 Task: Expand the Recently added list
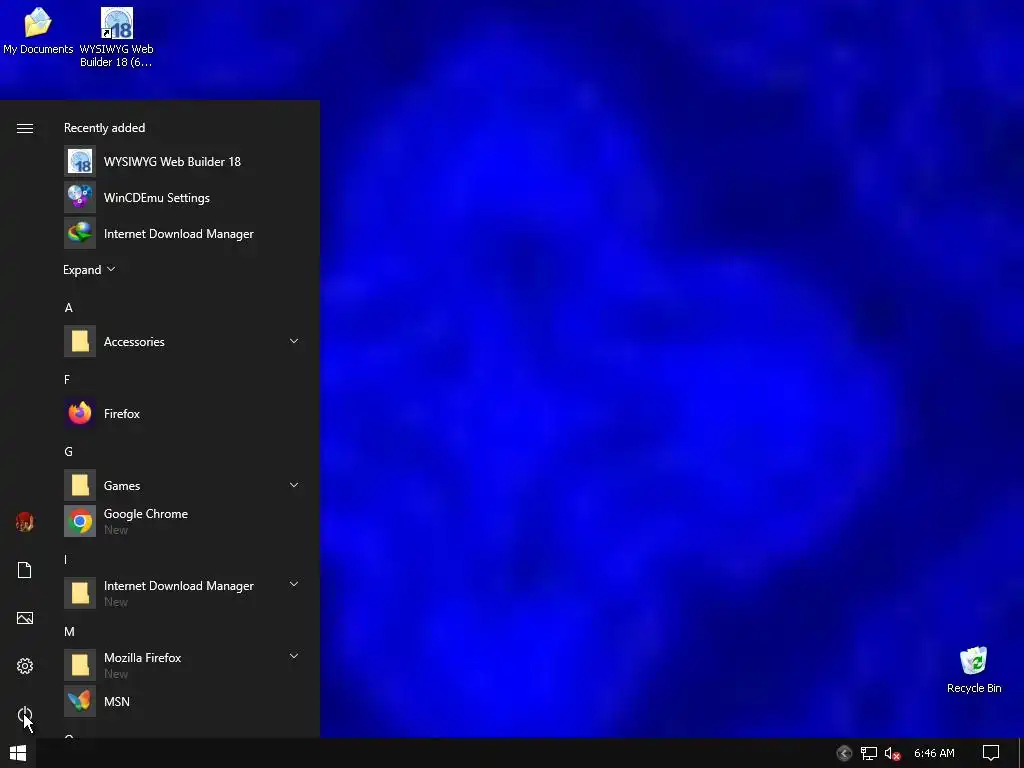[89, 270]
